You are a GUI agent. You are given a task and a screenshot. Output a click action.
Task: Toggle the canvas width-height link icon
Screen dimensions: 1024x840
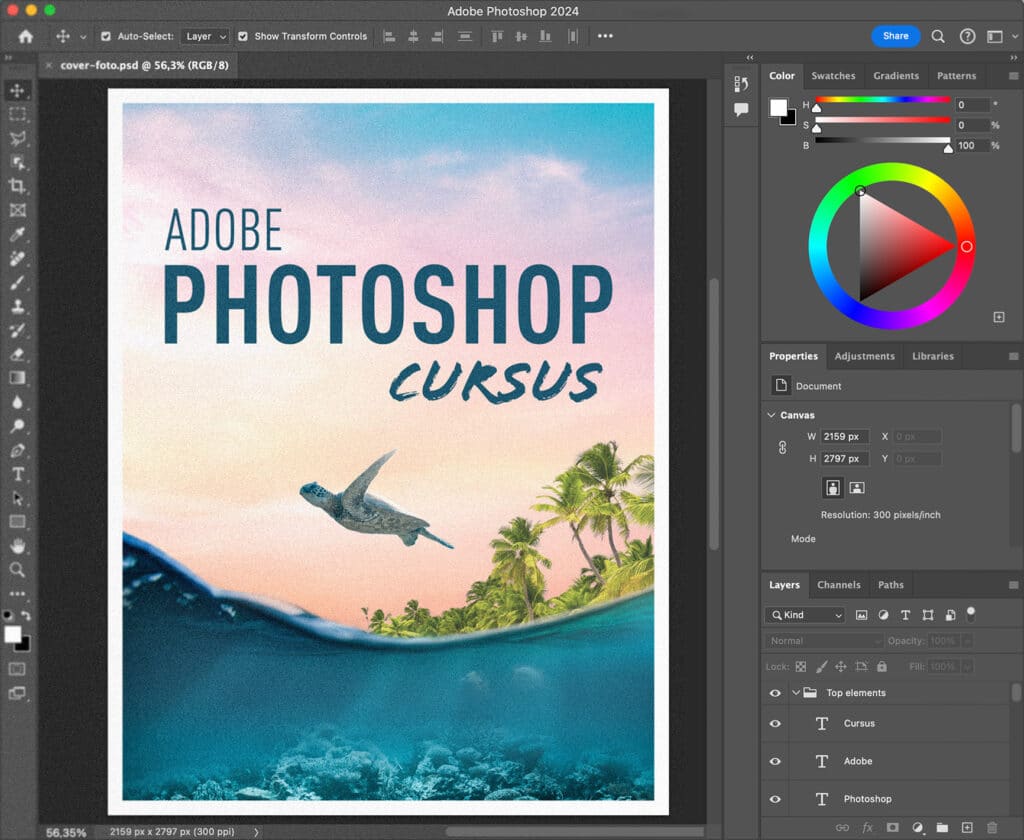pyautogui.click(x=782, y=447)
